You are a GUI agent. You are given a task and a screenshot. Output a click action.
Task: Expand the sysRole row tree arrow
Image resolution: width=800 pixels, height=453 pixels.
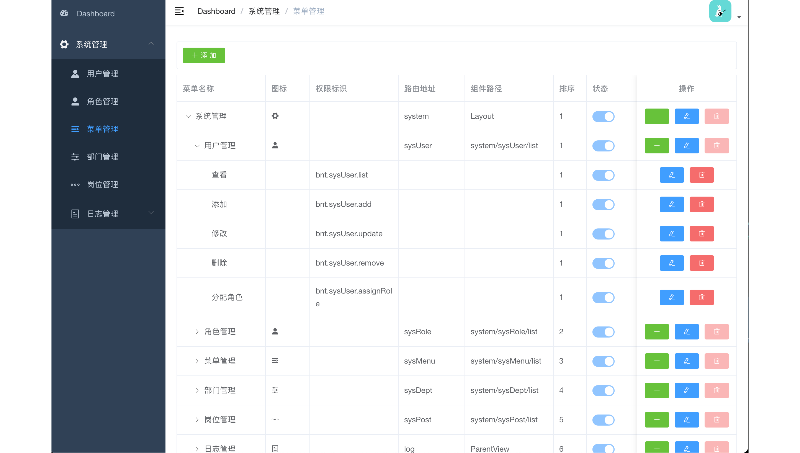click(196, 332)
